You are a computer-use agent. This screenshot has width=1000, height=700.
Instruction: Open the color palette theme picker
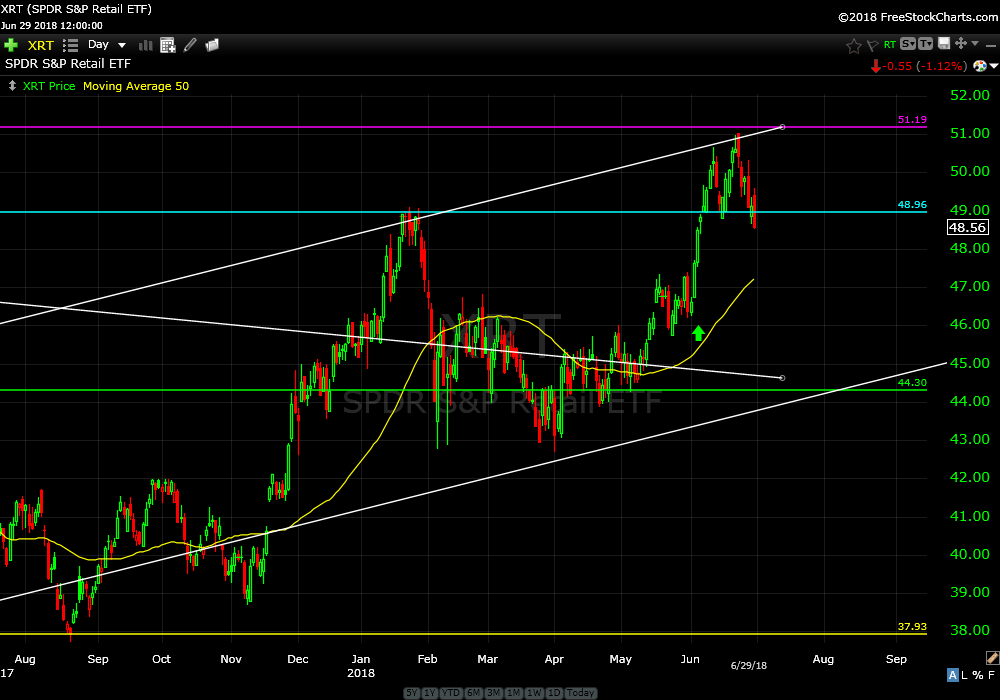(979, 66)
